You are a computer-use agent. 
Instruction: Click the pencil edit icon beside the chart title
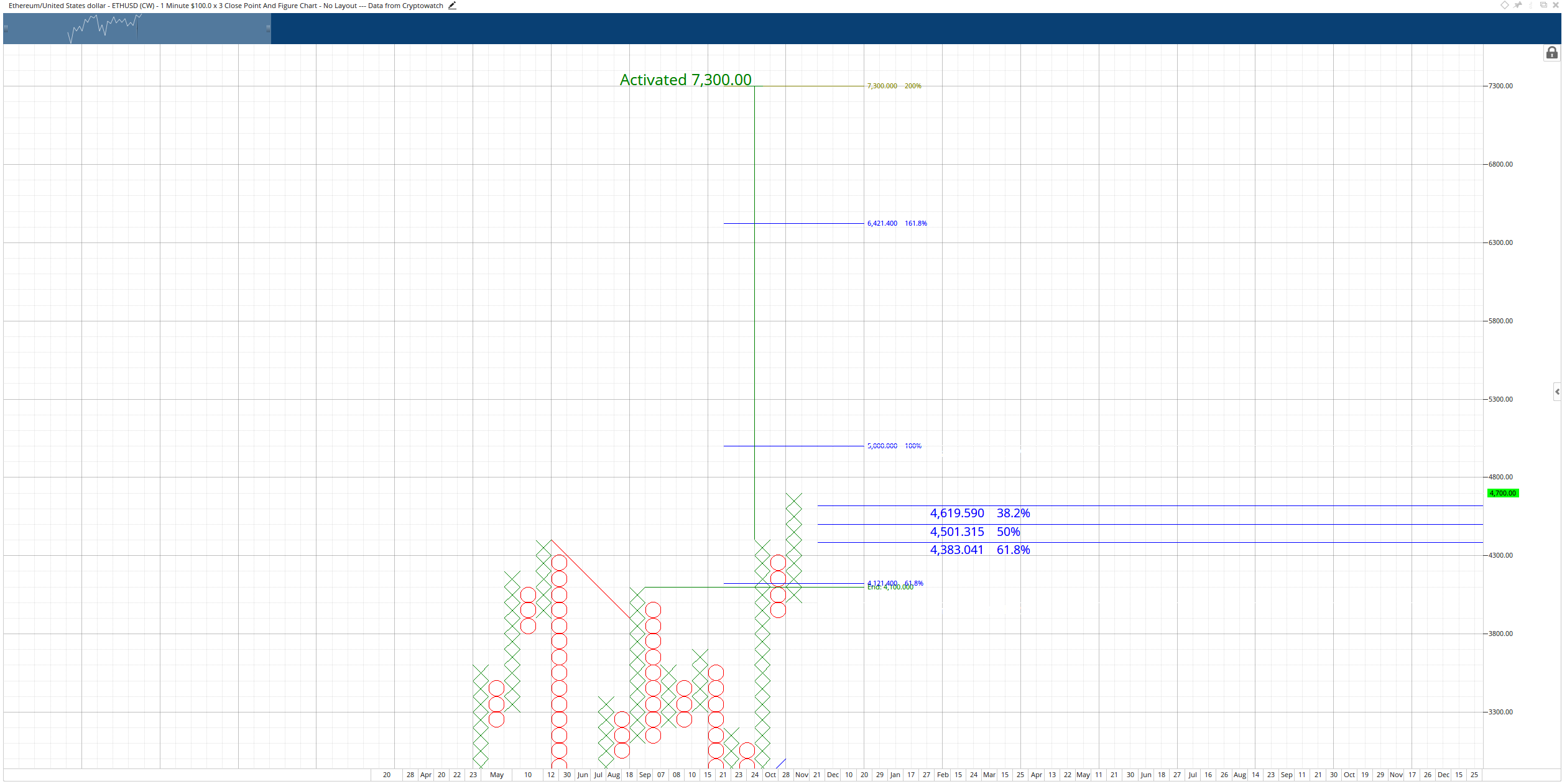452,6
